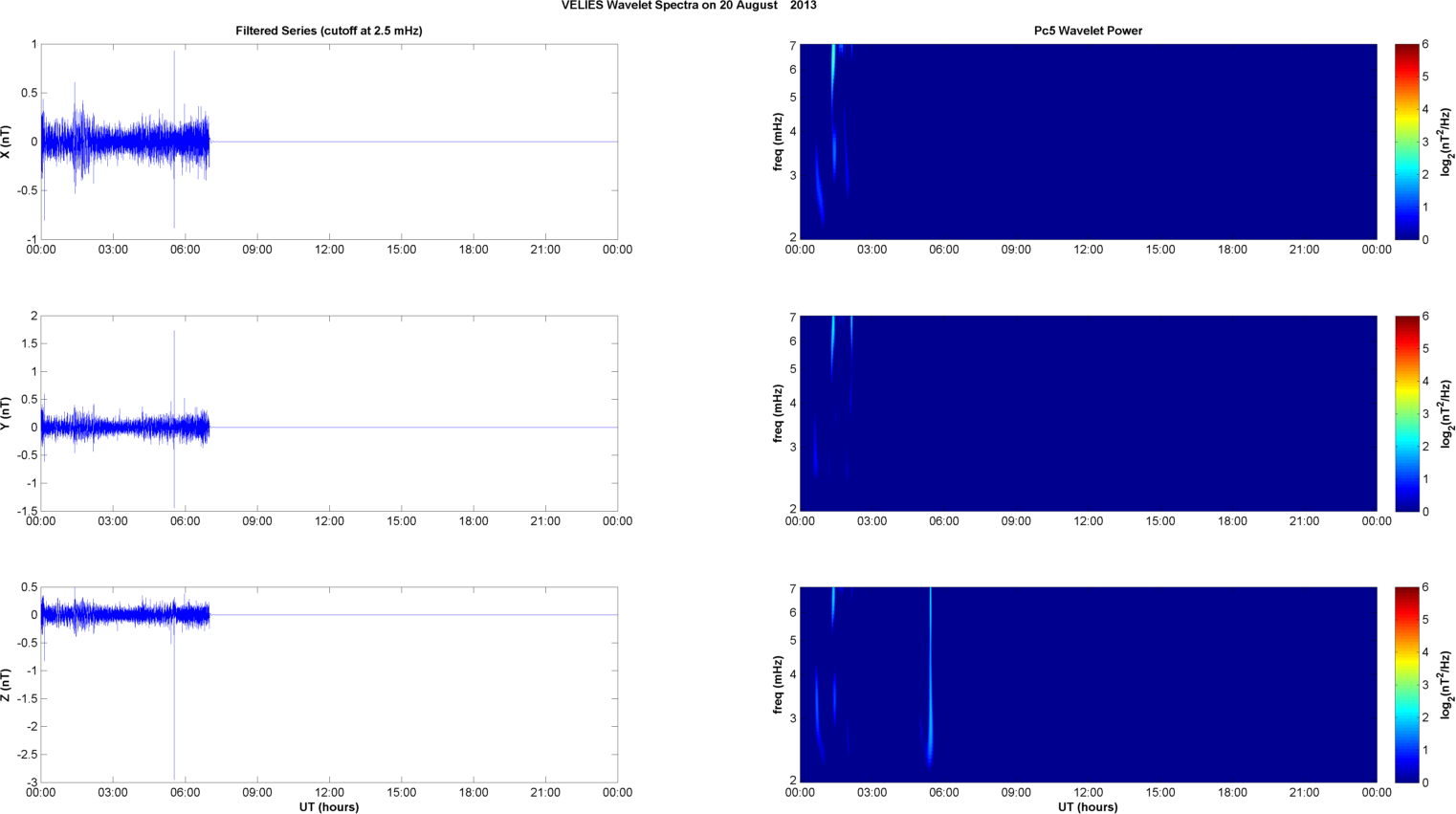Screen dimensions: 1456x814
Task: Pick the top spectrogram's colorbar
Action: [1406, 142]
